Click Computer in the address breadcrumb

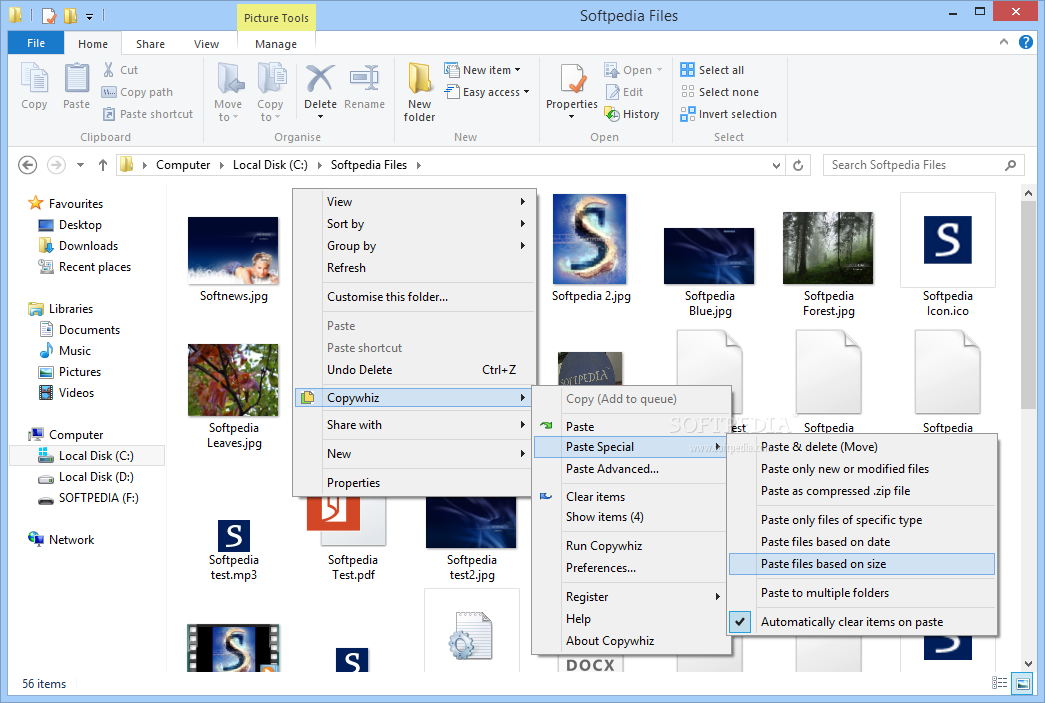click(183, 165)
